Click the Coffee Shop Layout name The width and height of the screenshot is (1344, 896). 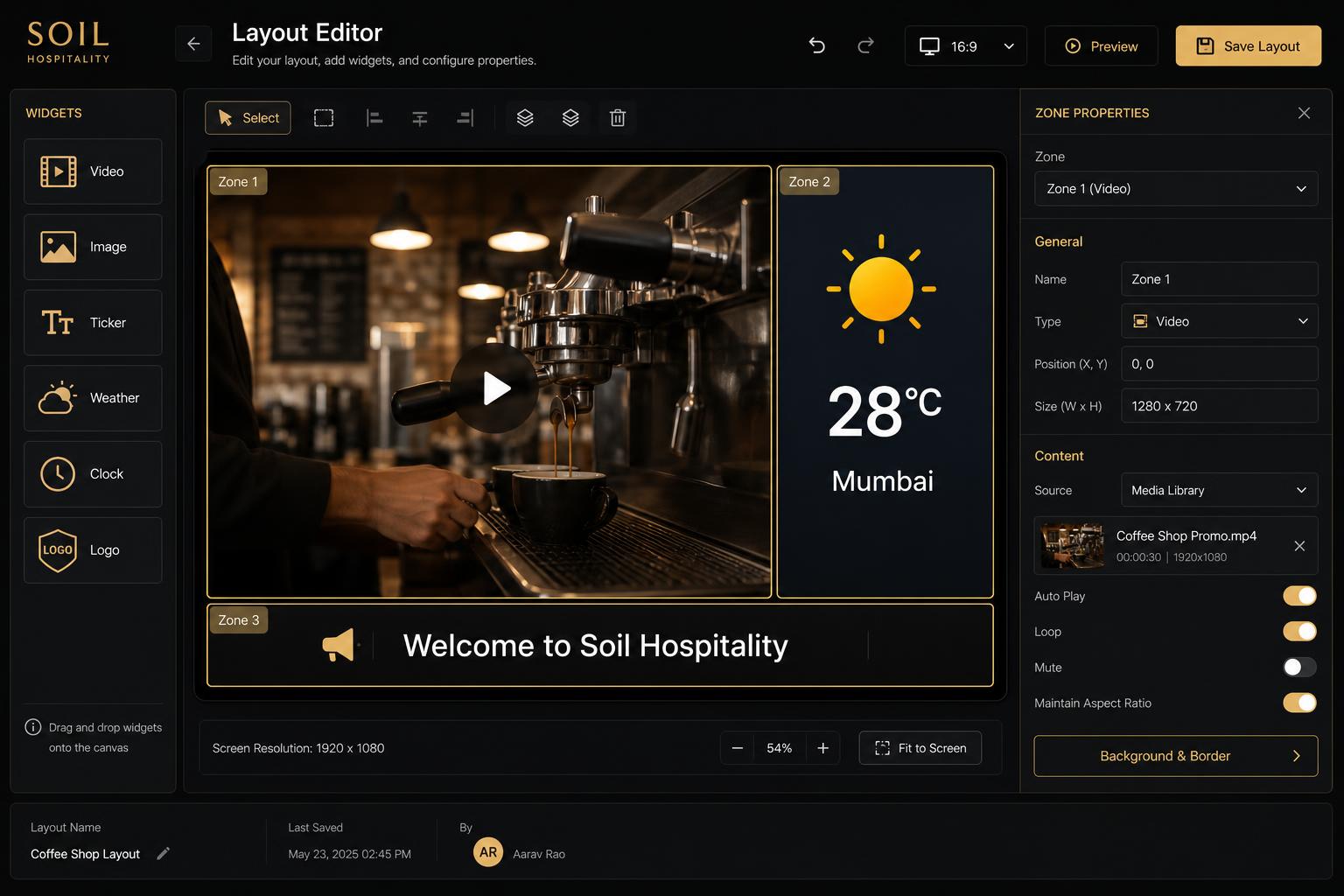(85, 854)
